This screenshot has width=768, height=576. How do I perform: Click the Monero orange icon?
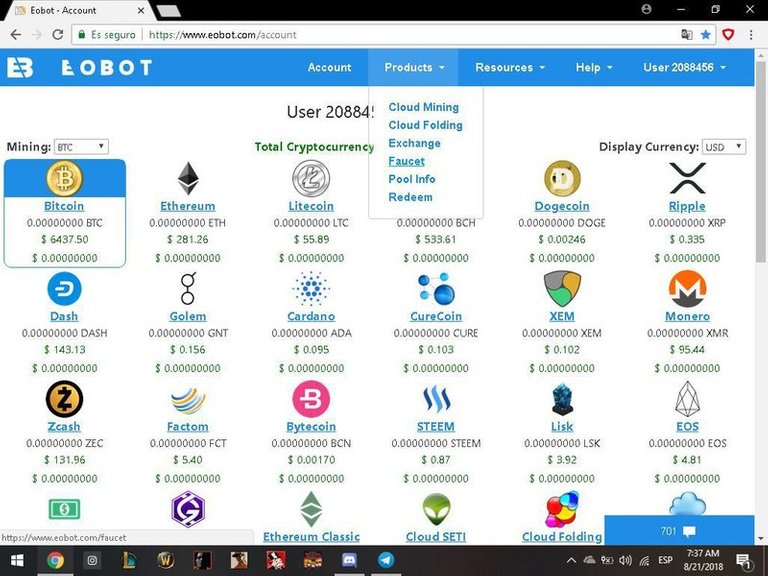coord(687,289)
